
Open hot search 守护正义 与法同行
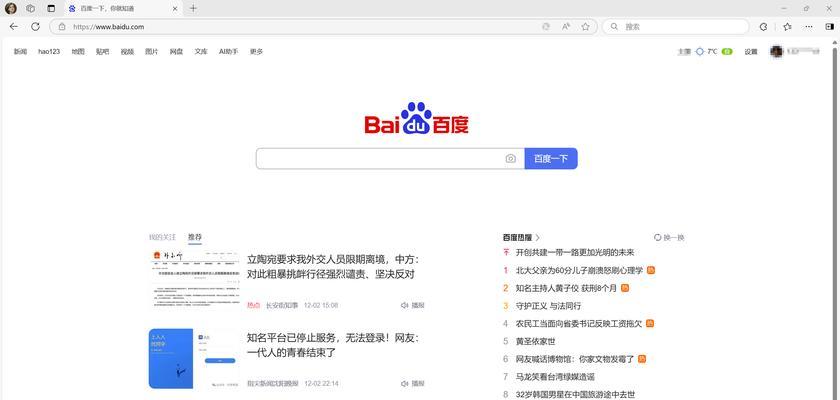click(548, 306)
